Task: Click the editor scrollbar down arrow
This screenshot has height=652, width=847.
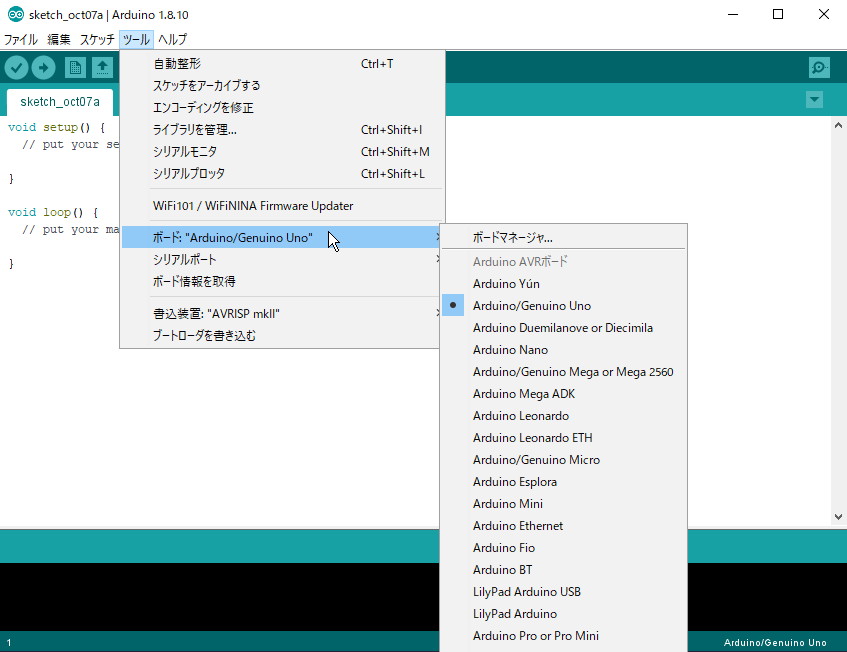Action: [838, 517]
